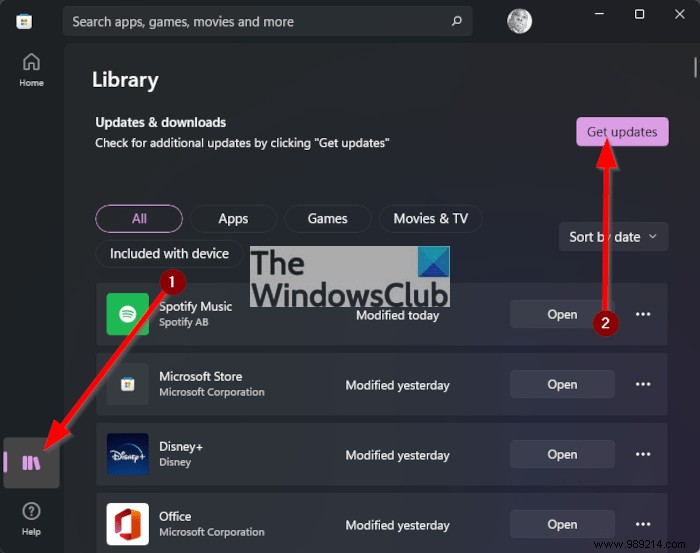Select the Games filter tab
The image size is (700, 553).
pyautogui.click(x=327, y=219)
